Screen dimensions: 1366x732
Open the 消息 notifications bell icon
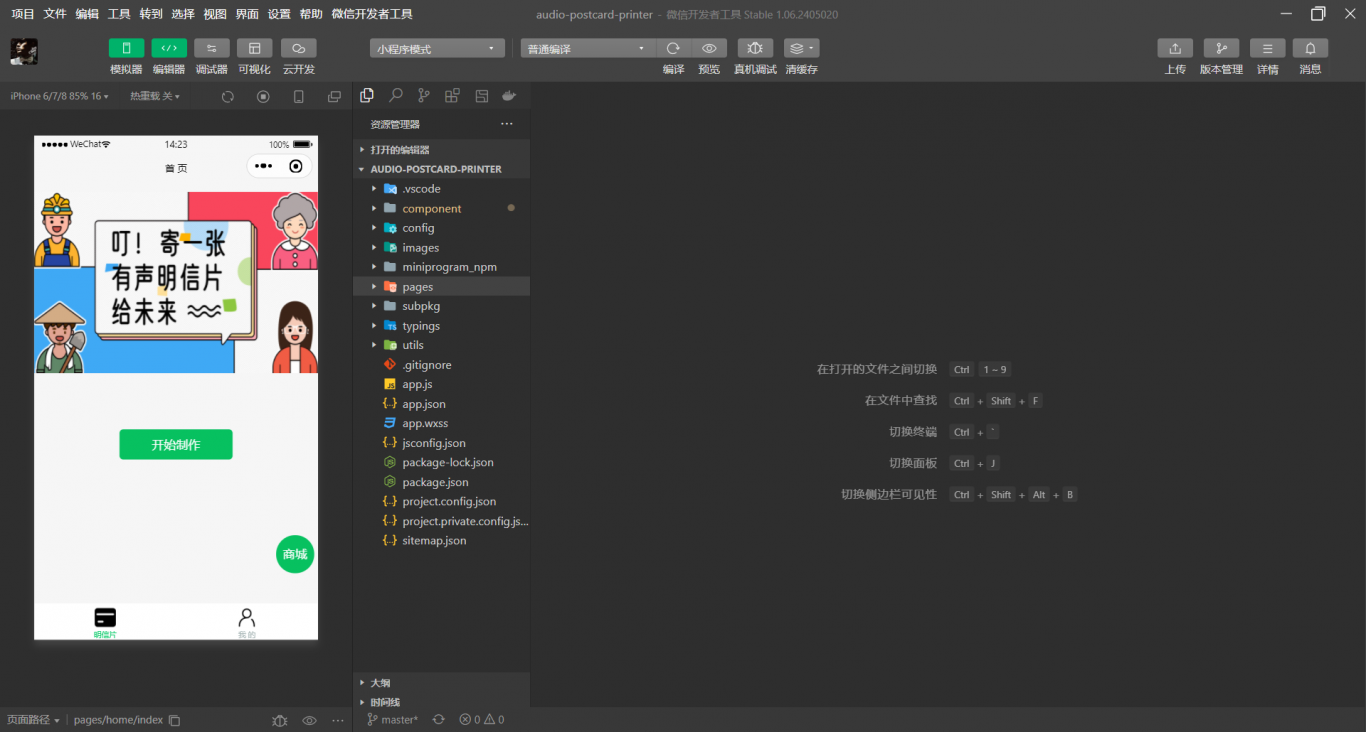pos(1310,48)
